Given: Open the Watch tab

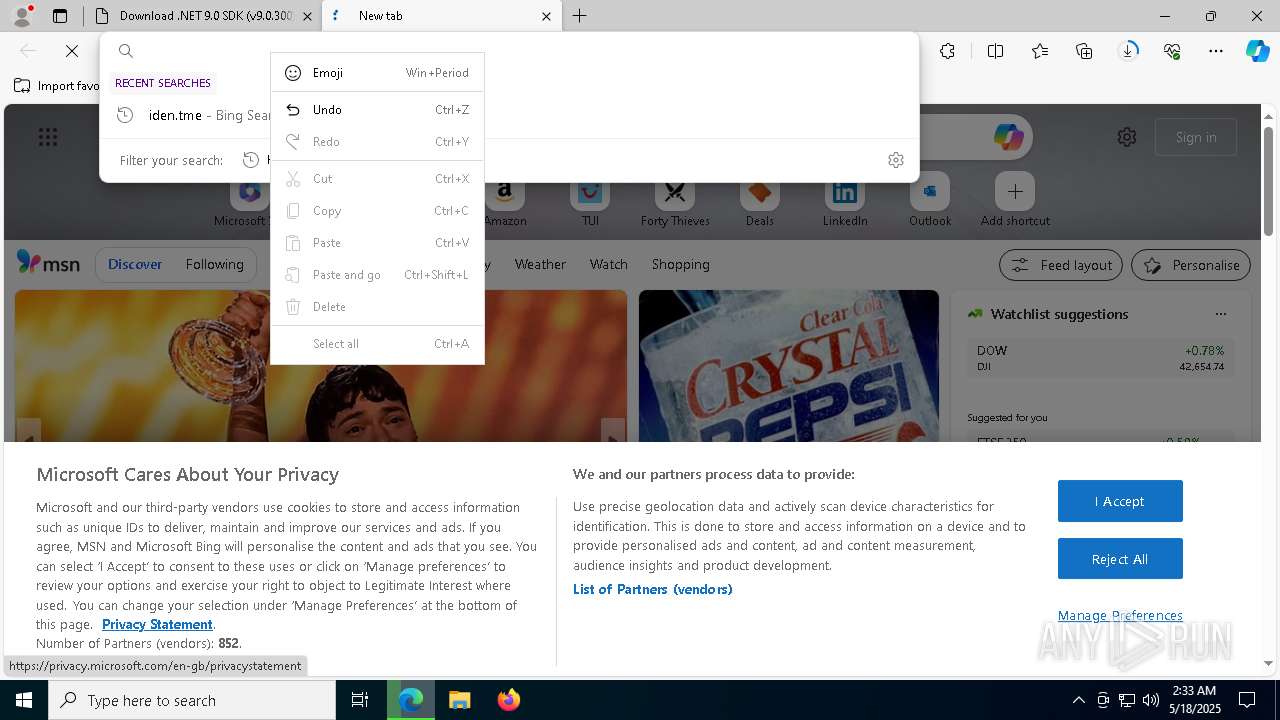Looking at the screenshot, I should 608,264.
